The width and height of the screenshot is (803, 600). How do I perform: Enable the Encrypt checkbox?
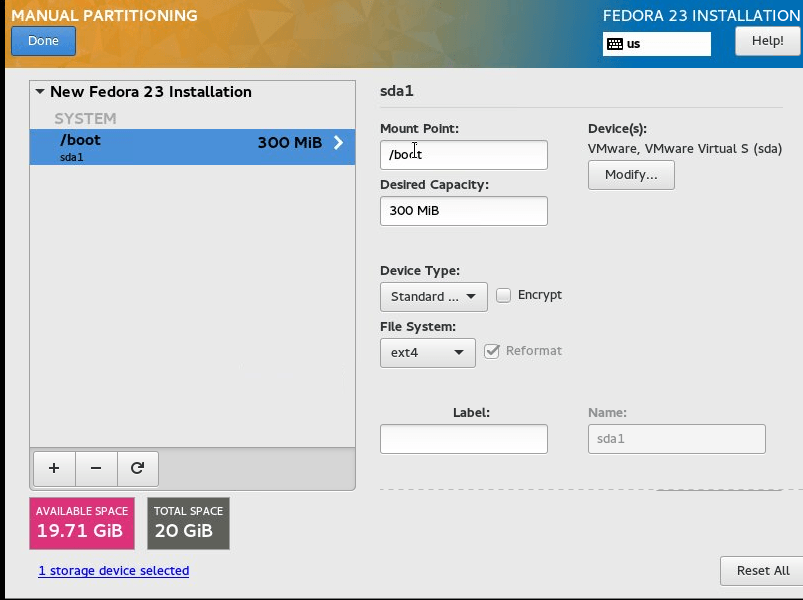pos(503,295)
